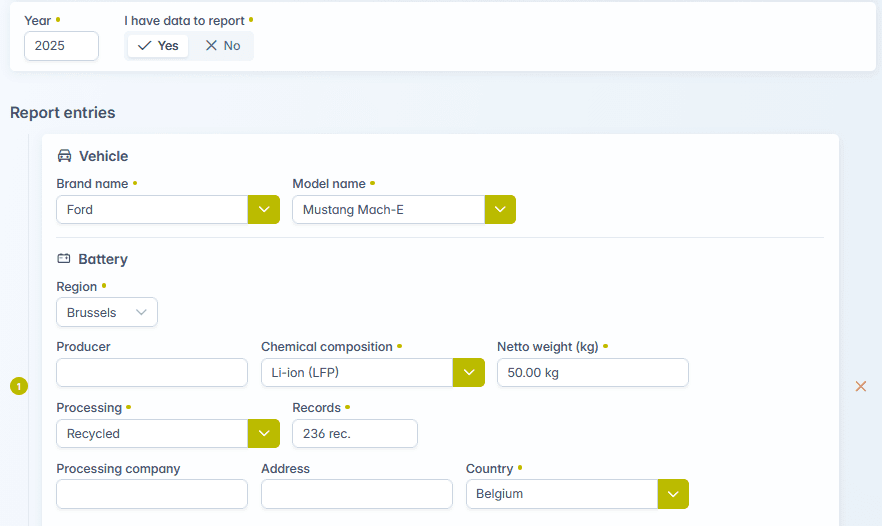Click the Year input field
The height and width of the screenshot is (526, 882).
pyautogui.click(x=61, y=46)
